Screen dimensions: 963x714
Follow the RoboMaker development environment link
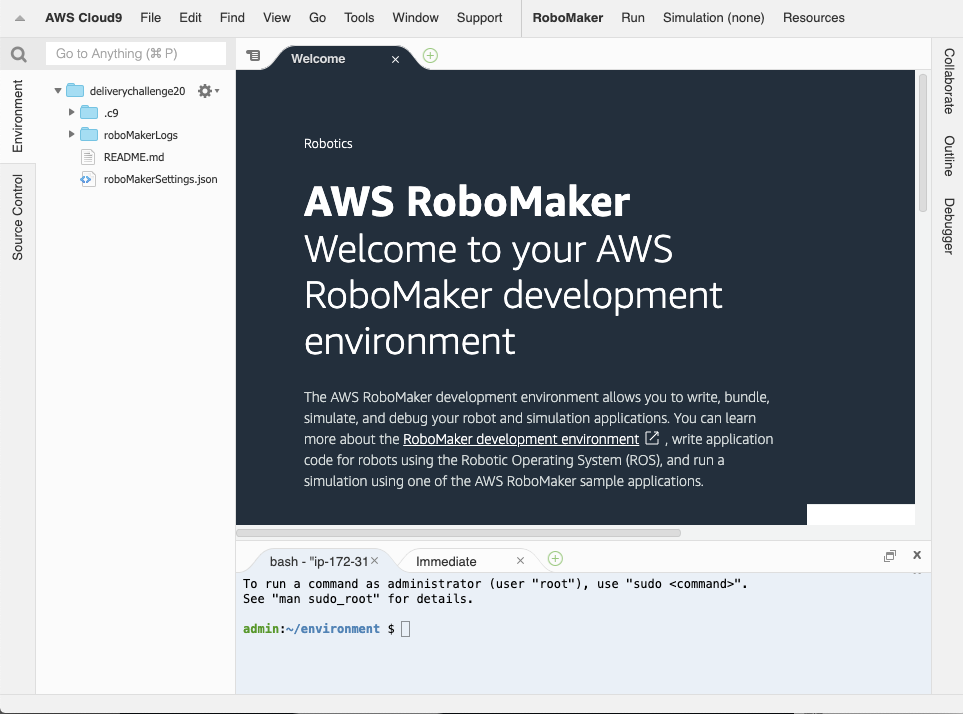[521, 439]
